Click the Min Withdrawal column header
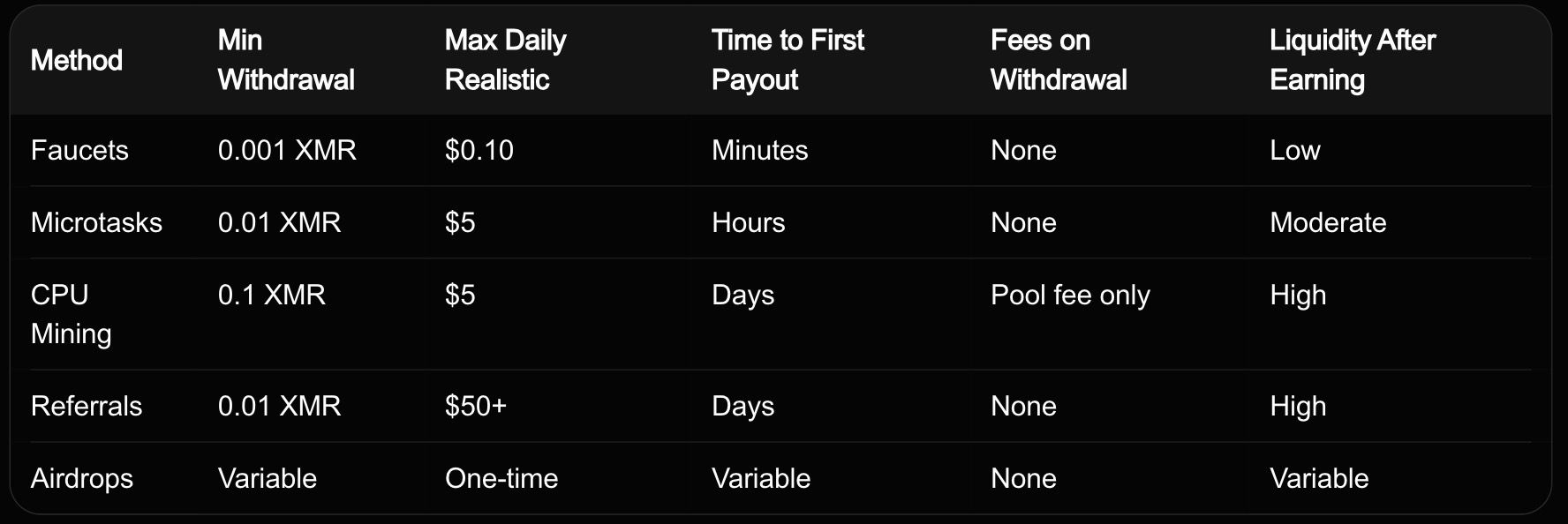1568x524 pixels. tap(286, 60)
